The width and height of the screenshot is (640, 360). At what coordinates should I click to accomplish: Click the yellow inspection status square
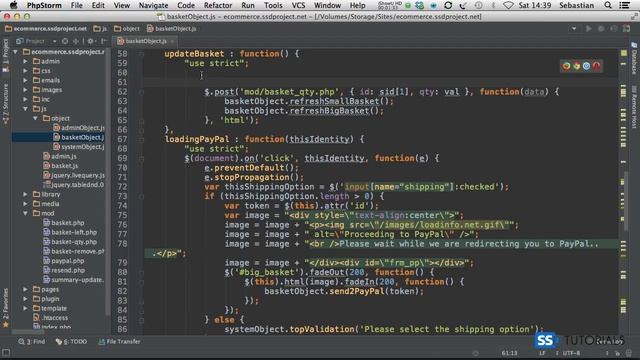623,53
